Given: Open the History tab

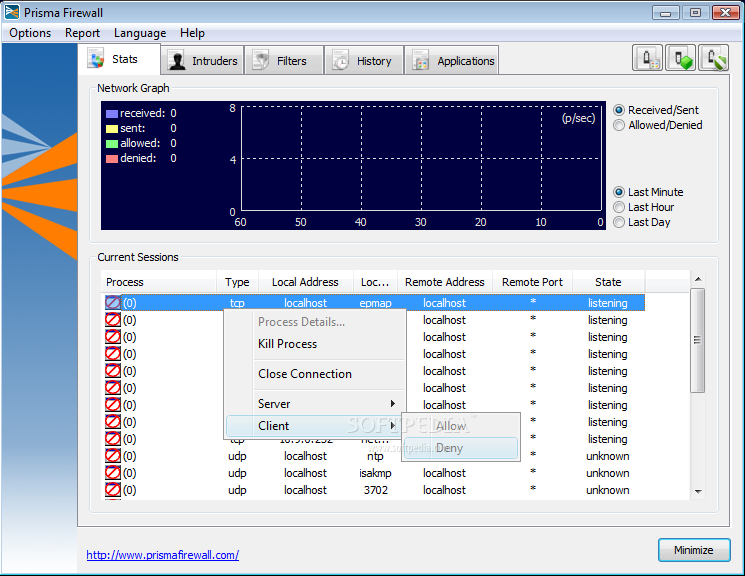Looking at the screenshot, I should (x=364, y=60).
